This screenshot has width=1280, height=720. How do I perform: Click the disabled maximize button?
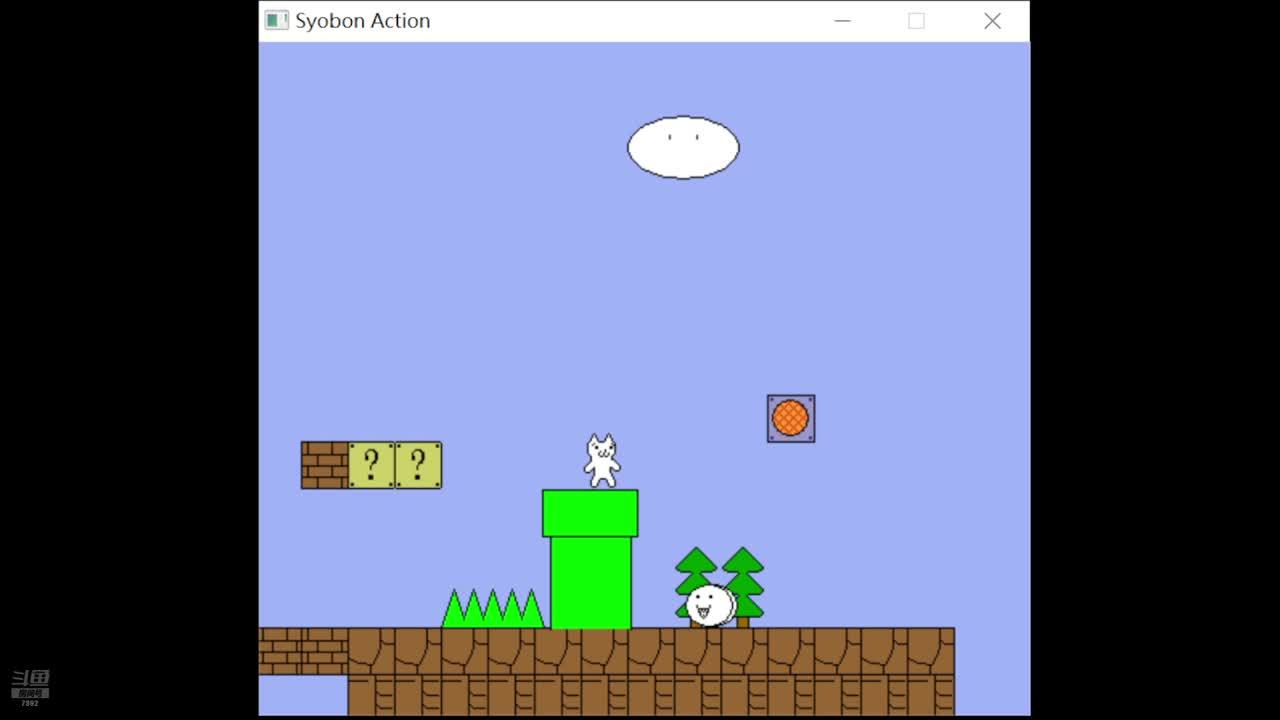click(x=916, y=21)
